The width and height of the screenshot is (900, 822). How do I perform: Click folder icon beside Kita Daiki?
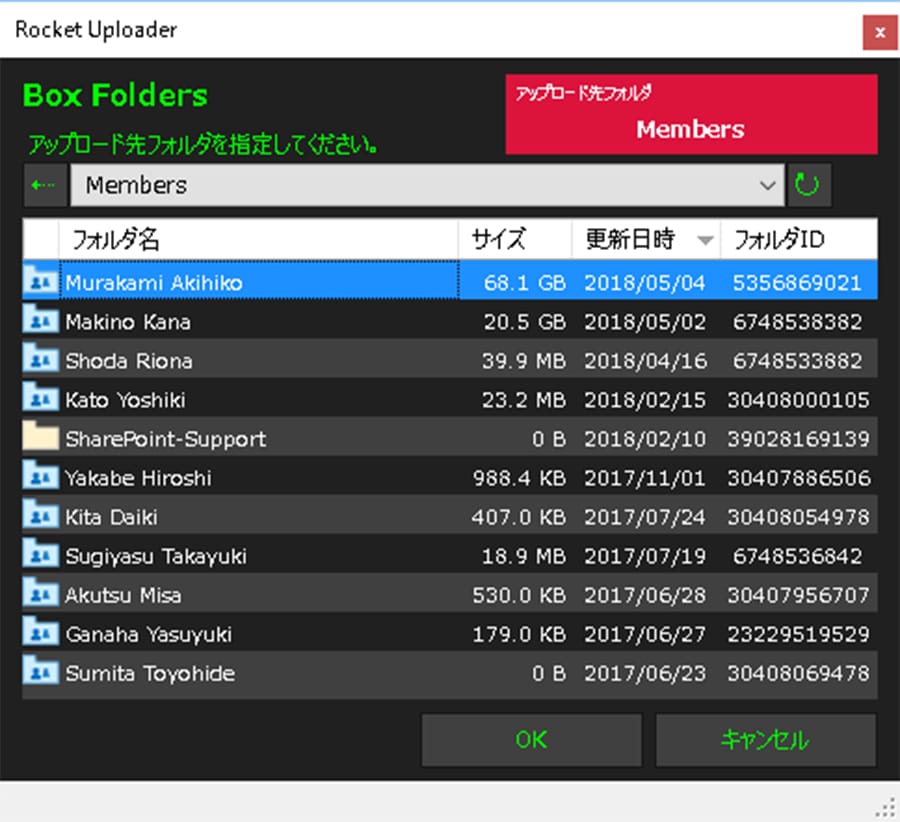tap(41, 515)
